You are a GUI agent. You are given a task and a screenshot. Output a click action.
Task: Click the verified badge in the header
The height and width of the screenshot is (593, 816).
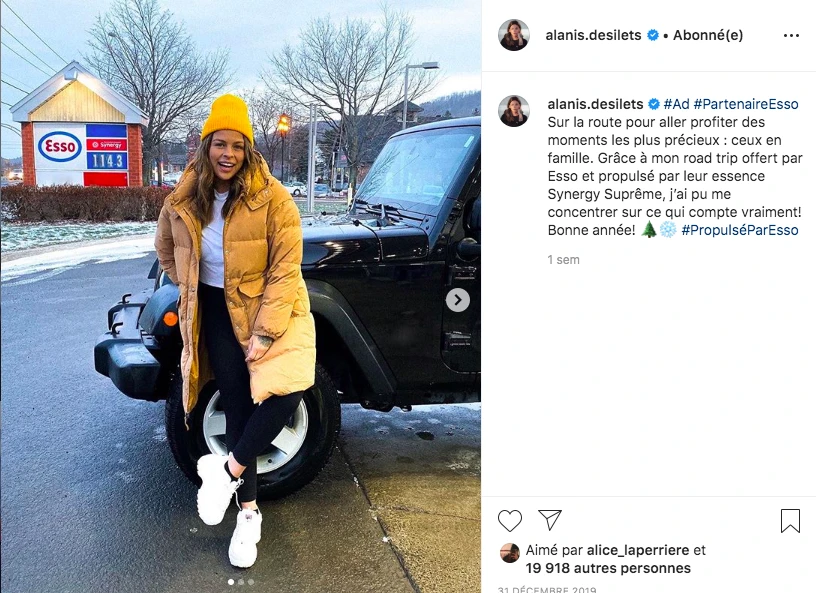pyautogui.click(x=653, y=35)
